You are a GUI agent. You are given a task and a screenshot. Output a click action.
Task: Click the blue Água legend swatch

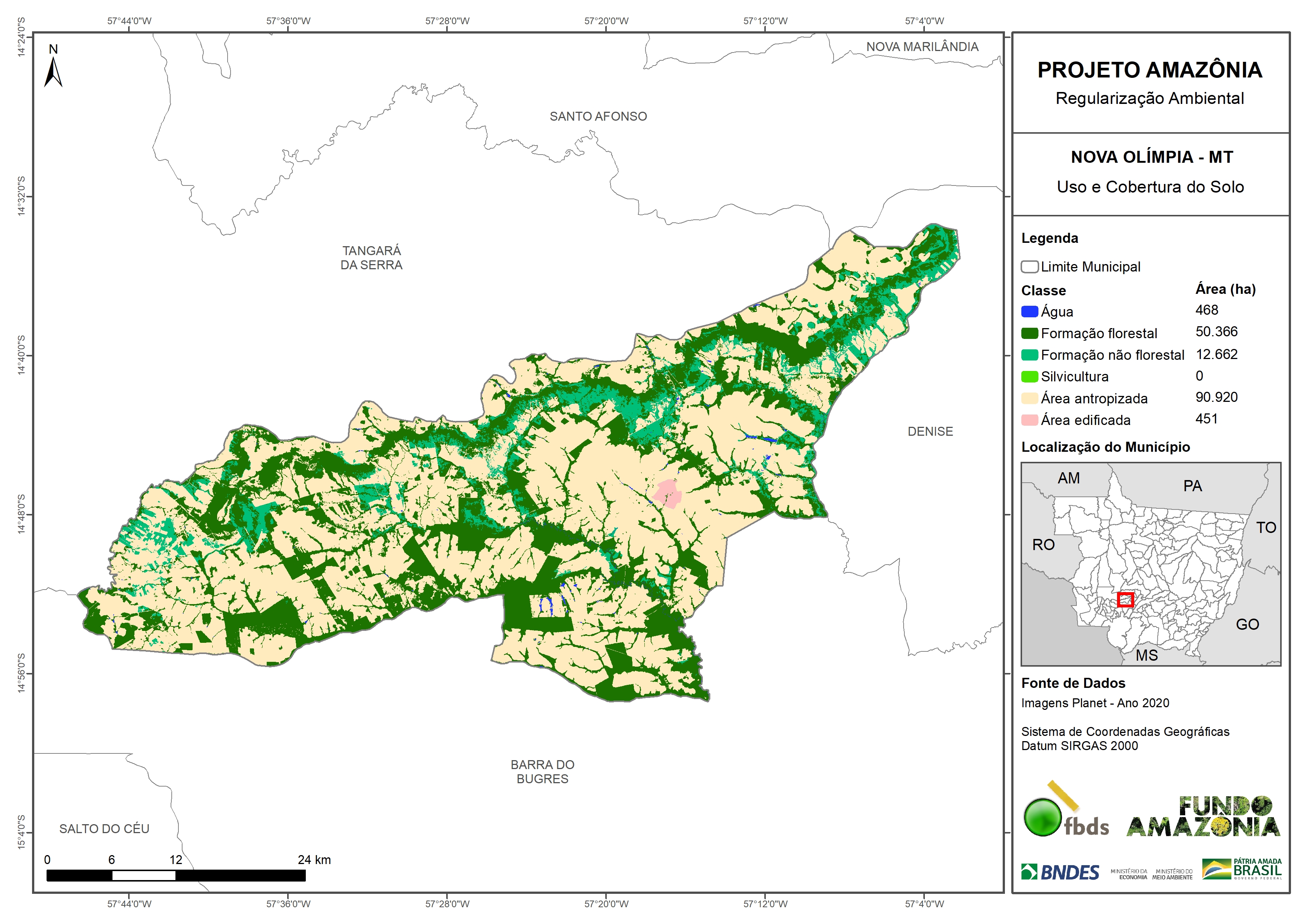[x=1029, y=311]
